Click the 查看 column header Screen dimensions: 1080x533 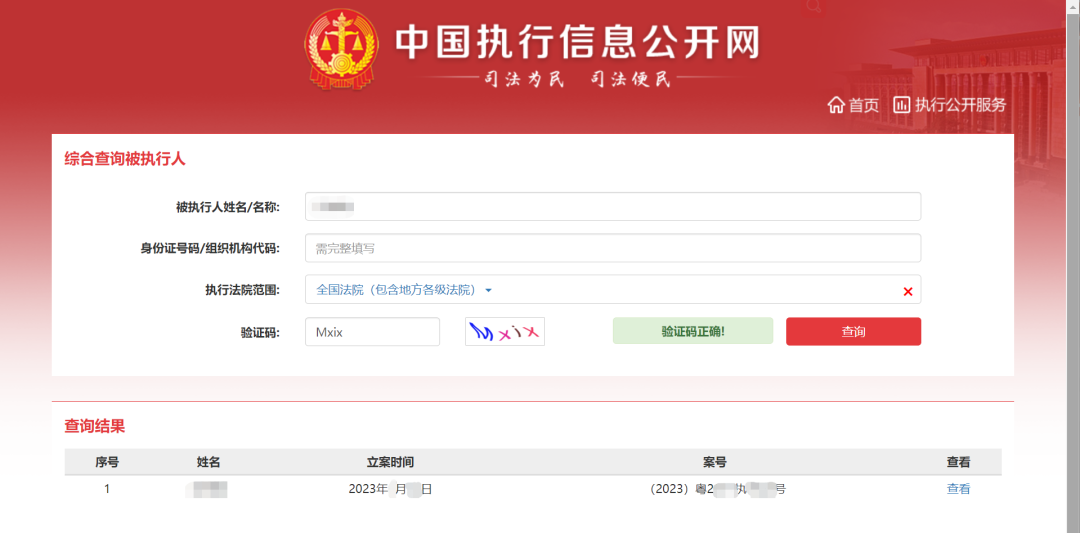coord(958,462)
